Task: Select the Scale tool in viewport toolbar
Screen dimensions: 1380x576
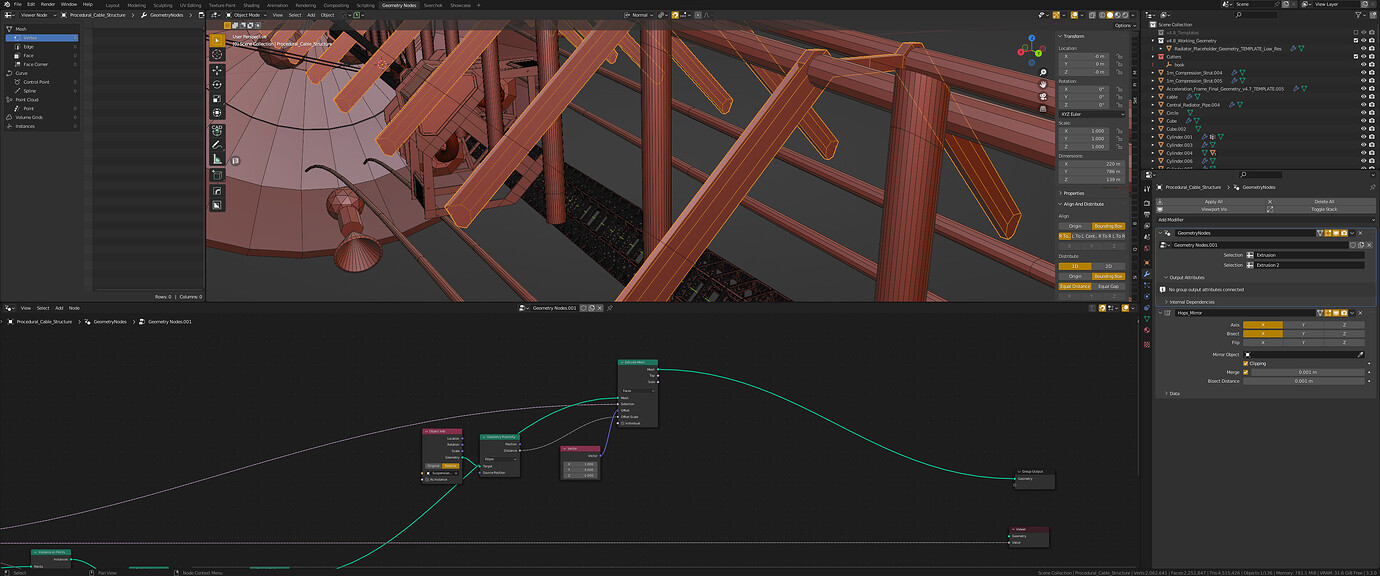Action: point(217,98)
